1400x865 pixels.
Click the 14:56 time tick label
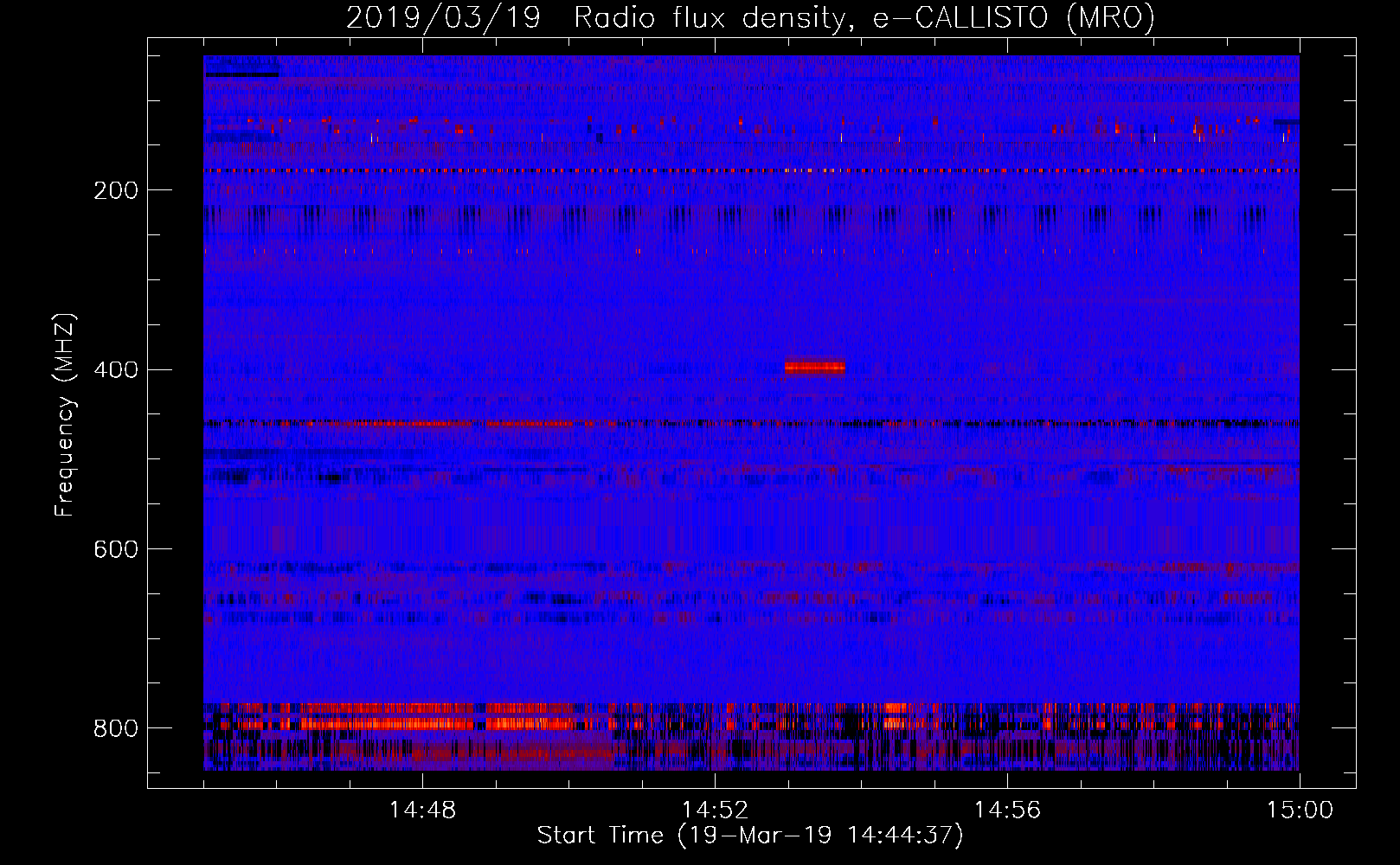click(1007, 811)
